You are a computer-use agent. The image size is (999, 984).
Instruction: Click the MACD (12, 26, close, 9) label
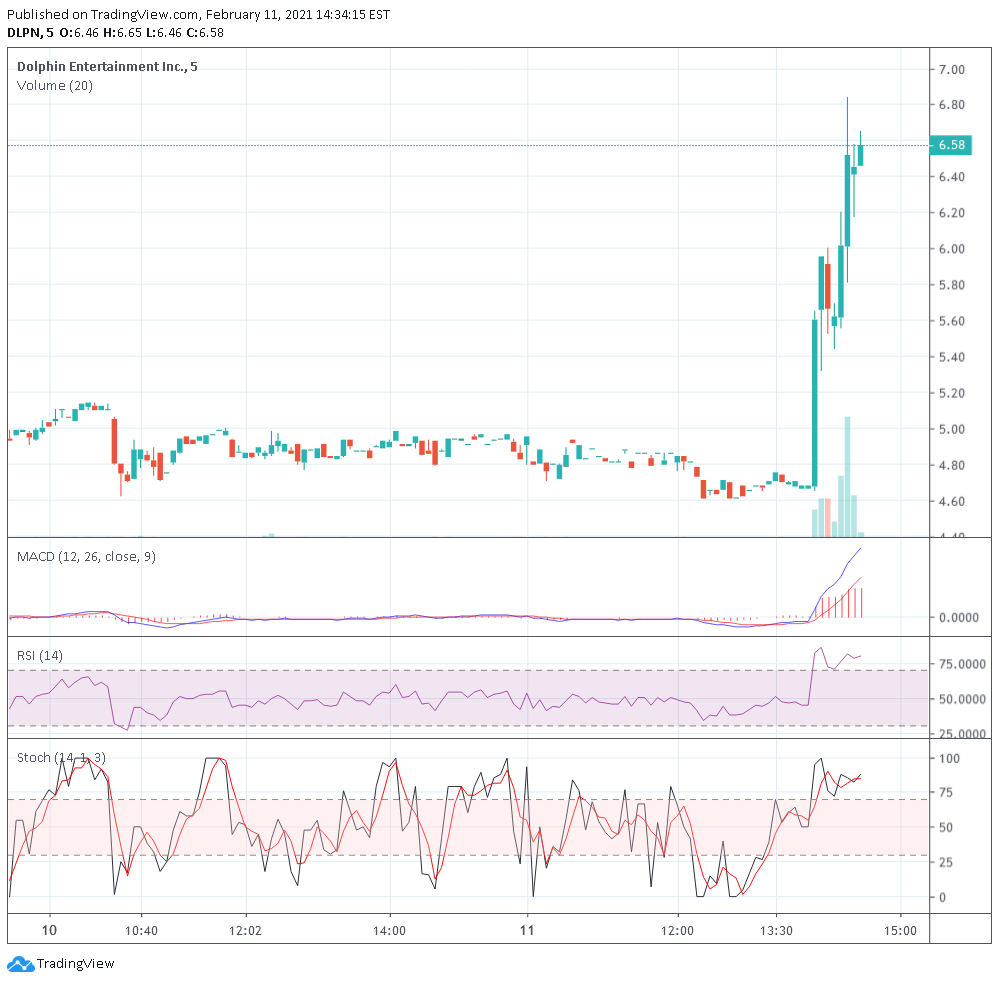(x=86, y=556)
